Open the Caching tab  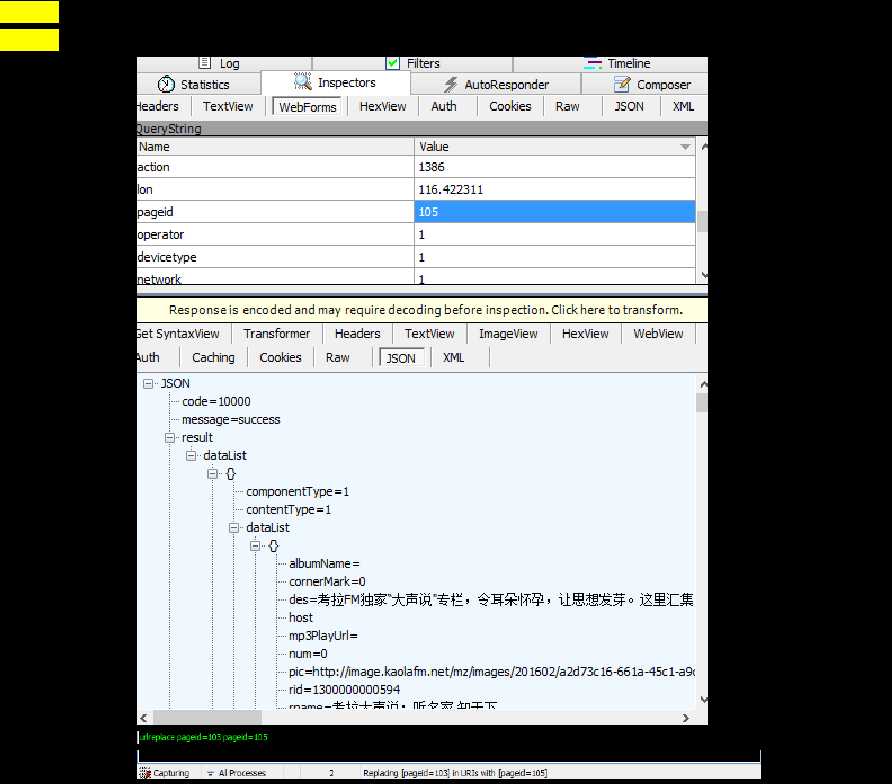[213, 358]
